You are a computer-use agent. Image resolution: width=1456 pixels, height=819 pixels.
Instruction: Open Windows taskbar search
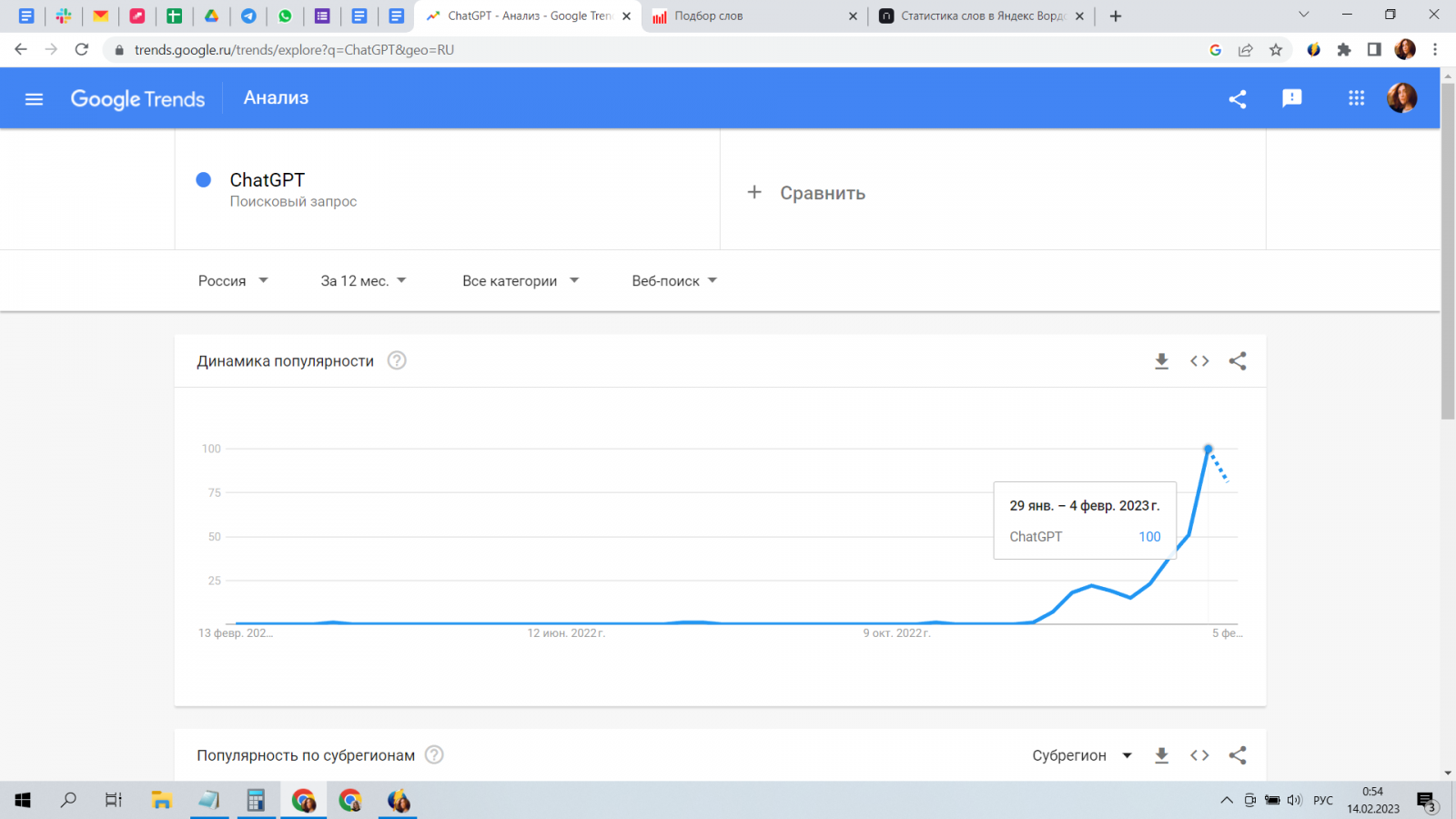pos(68,801)
